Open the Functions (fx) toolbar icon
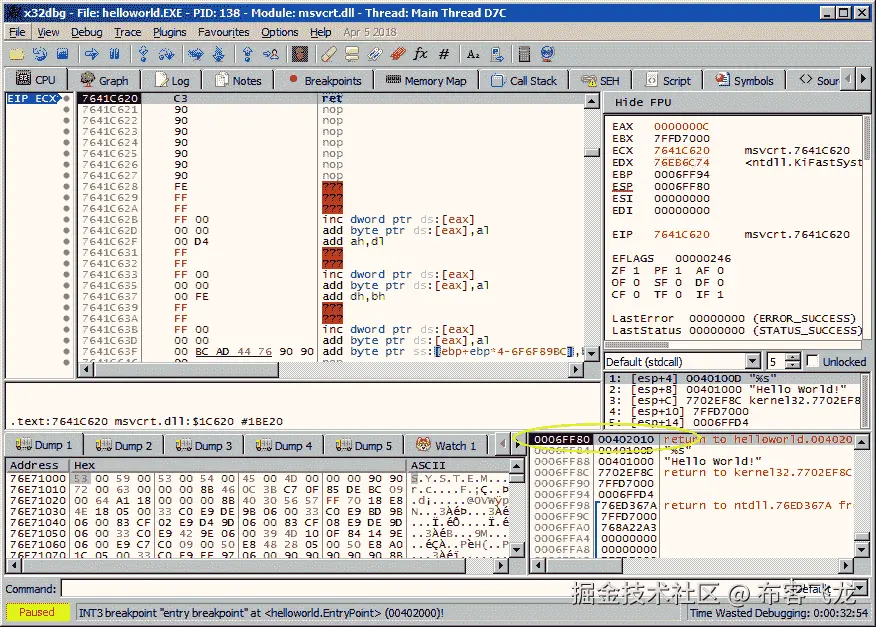 point(420,54)
